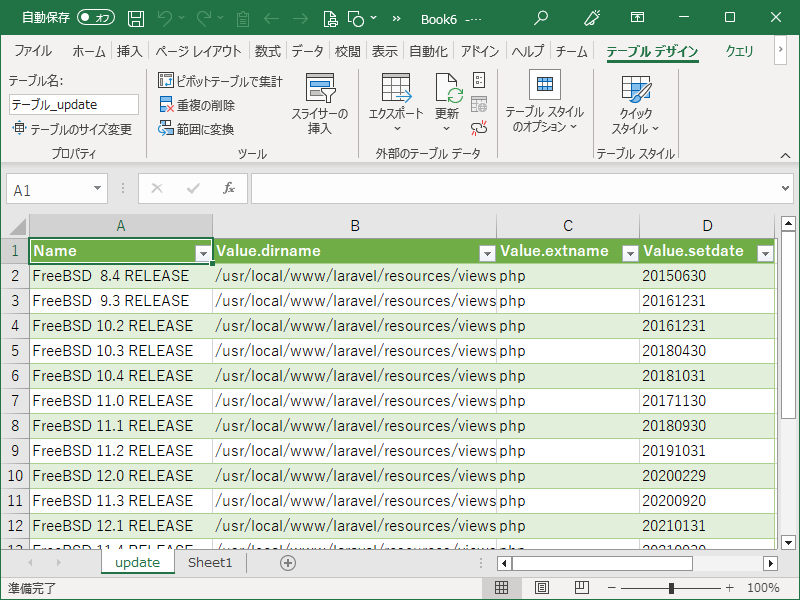The width and height of the screenshot is (800, 600).
Task: Click the table properties icon
Action: pyautogui.click(x=479, y=80)
